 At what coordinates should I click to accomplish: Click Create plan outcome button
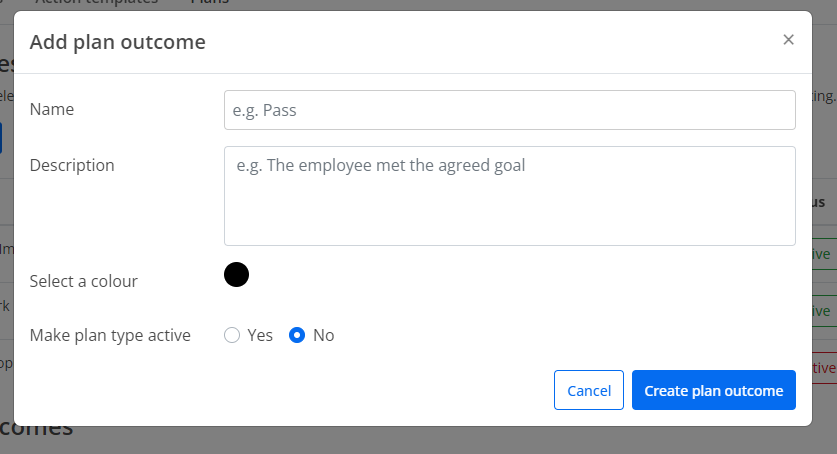[714, 390]
